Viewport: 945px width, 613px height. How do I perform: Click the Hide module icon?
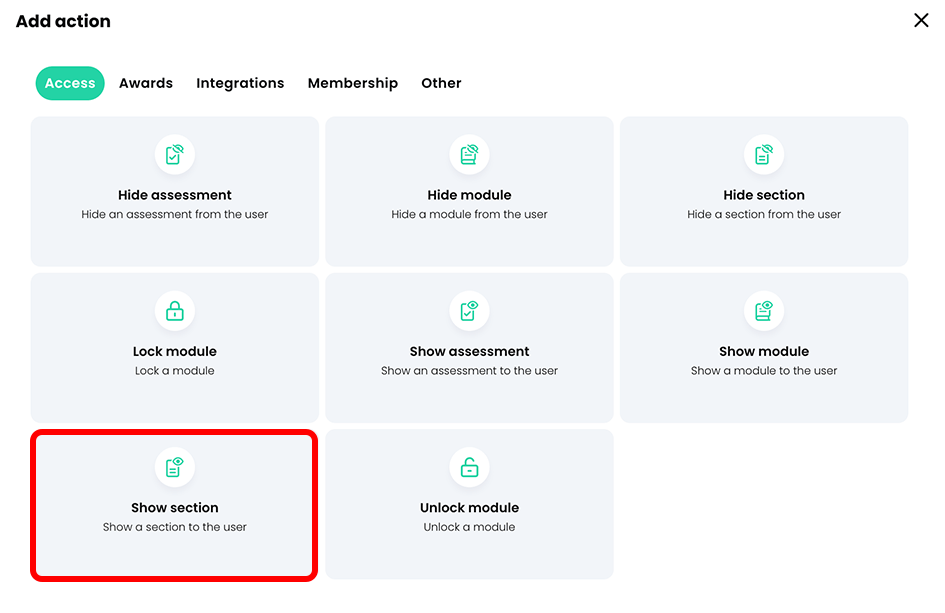tap(469, 155)
